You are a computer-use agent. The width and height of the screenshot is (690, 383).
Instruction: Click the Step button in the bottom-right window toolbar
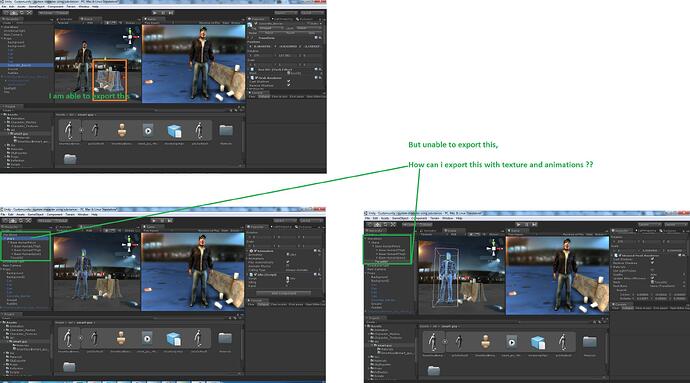click(x=534, y=225)
